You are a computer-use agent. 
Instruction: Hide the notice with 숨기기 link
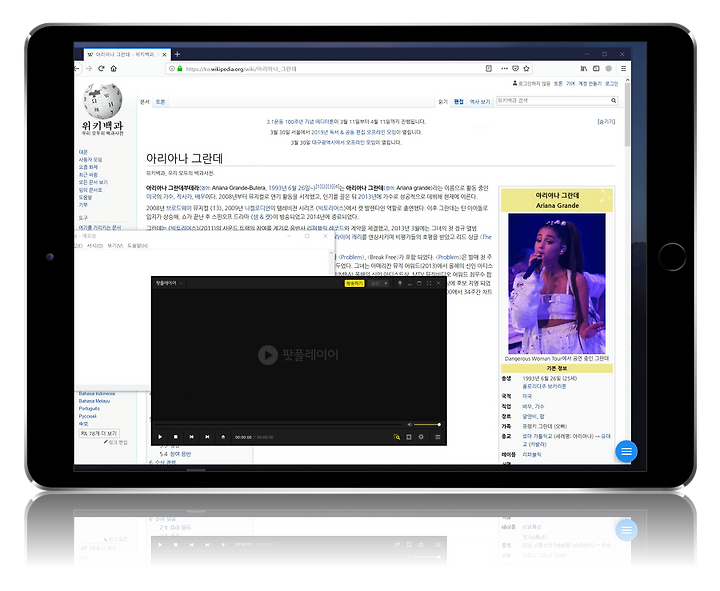pos(606,122)
